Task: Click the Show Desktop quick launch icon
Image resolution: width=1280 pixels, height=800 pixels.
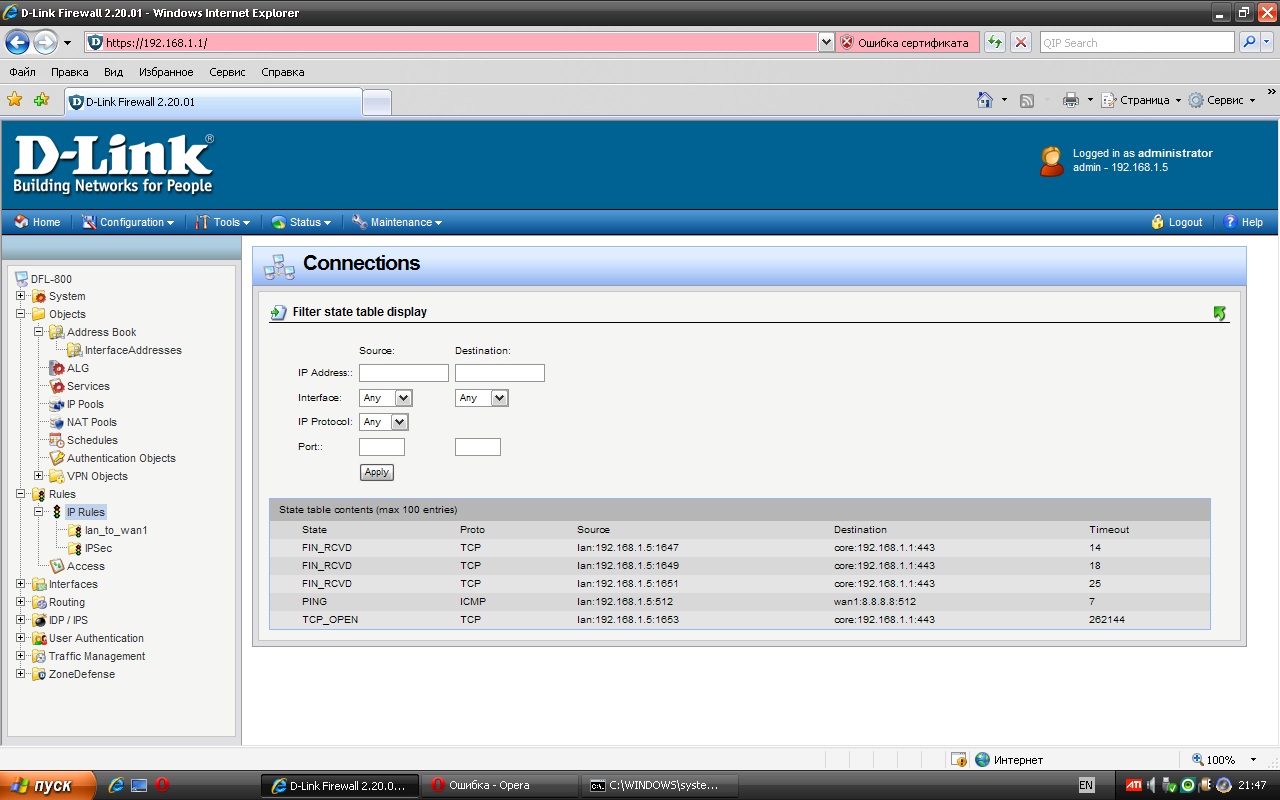Action: [x=139, y=785]
